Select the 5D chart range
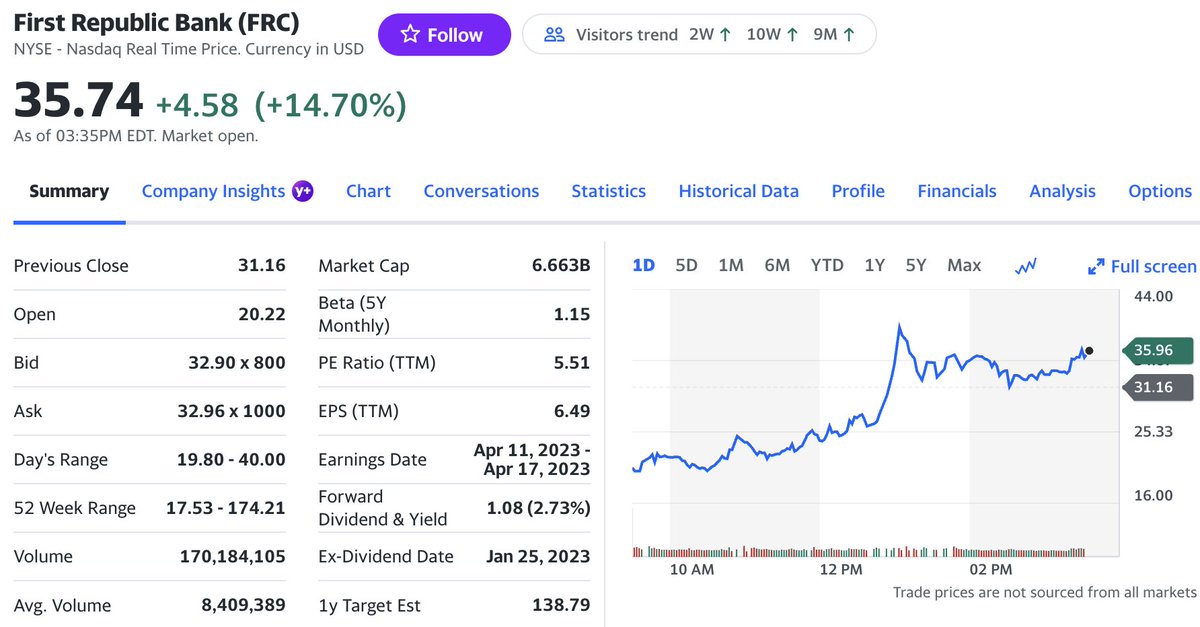 click(686, 265)
